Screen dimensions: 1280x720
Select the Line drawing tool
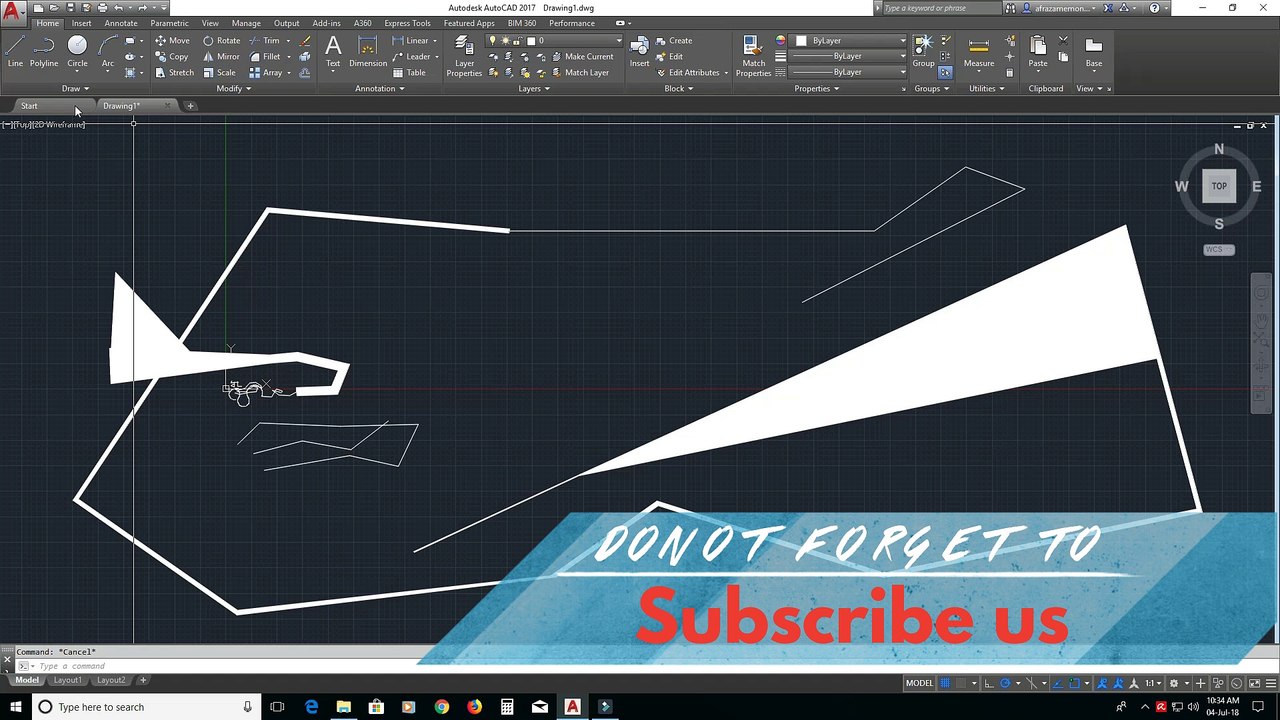tap(15, 51)
